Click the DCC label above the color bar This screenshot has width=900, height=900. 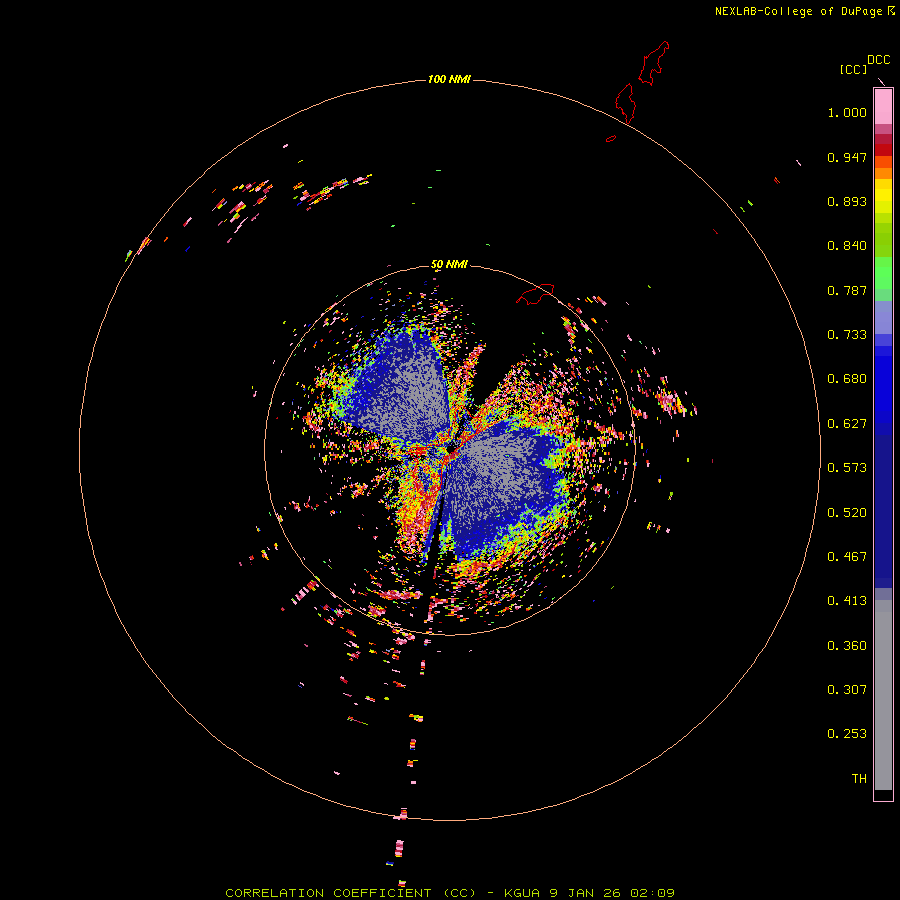click(x=878, y=60)
